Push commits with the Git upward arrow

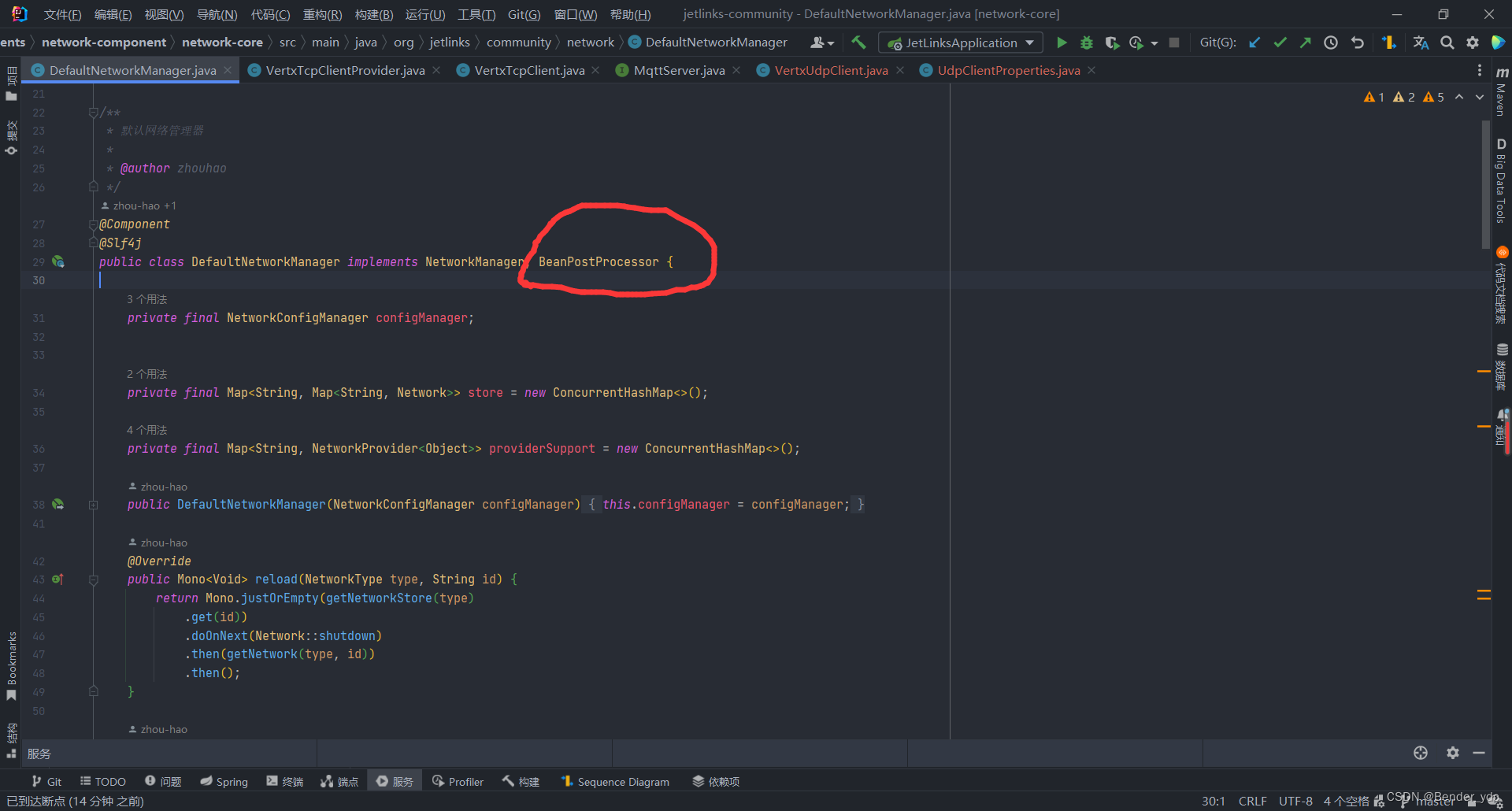[x=1306, y=43]
